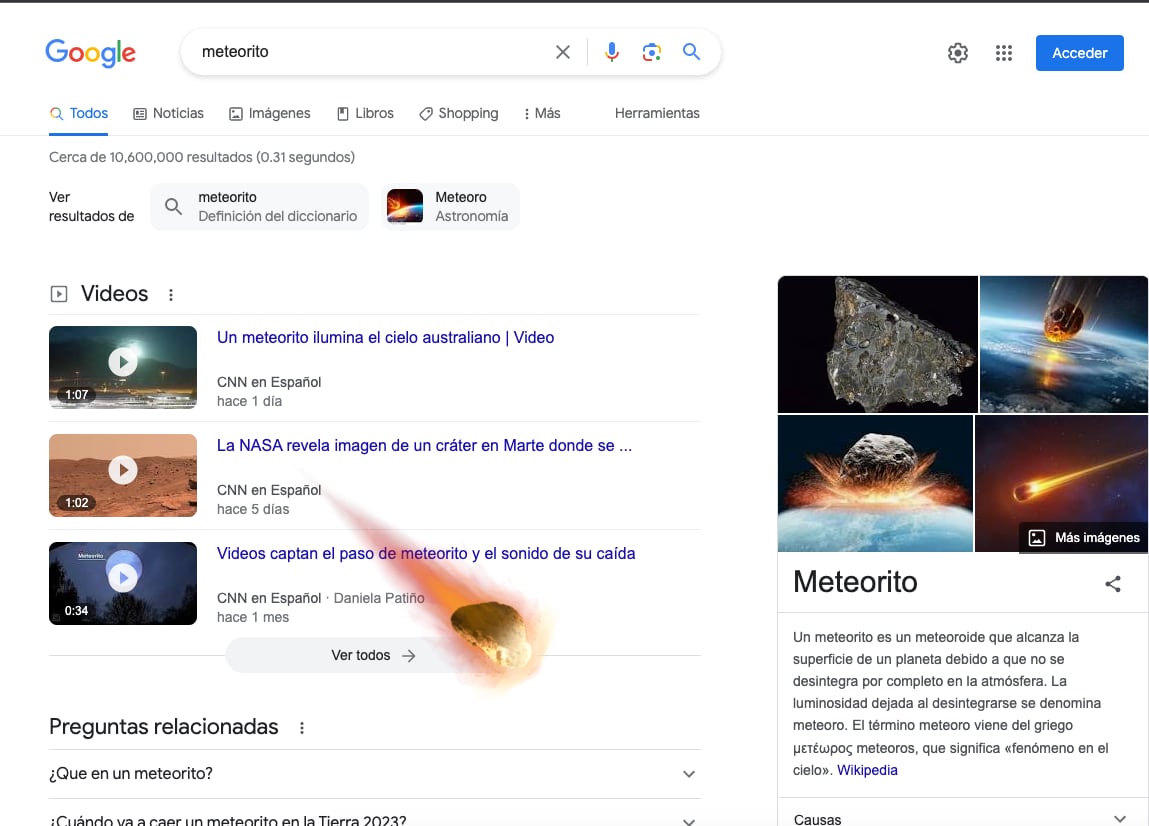Run the search with the magnifying glass icon
The image size is (1149, 826).
pos(691,51)
